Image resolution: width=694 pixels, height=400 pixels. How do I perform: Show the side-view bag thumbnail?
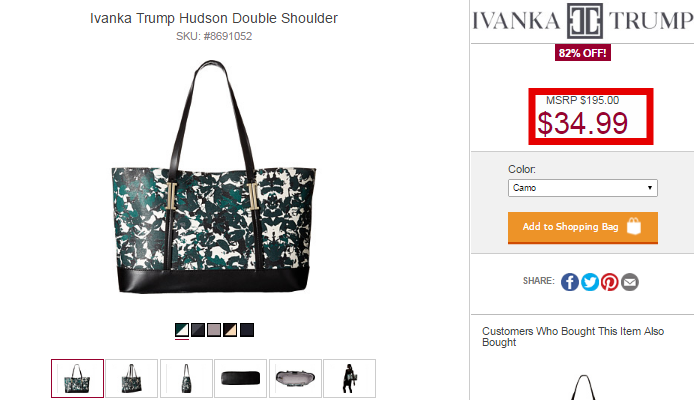pyautogui.click(x=186, y=378)
